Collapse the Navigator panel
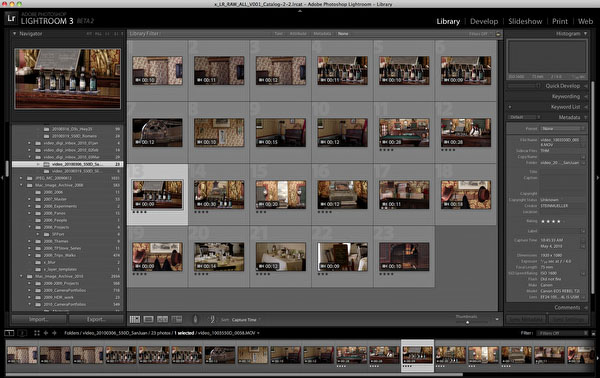The width and height of the screenshot is (600, 378). pos(15,34)
